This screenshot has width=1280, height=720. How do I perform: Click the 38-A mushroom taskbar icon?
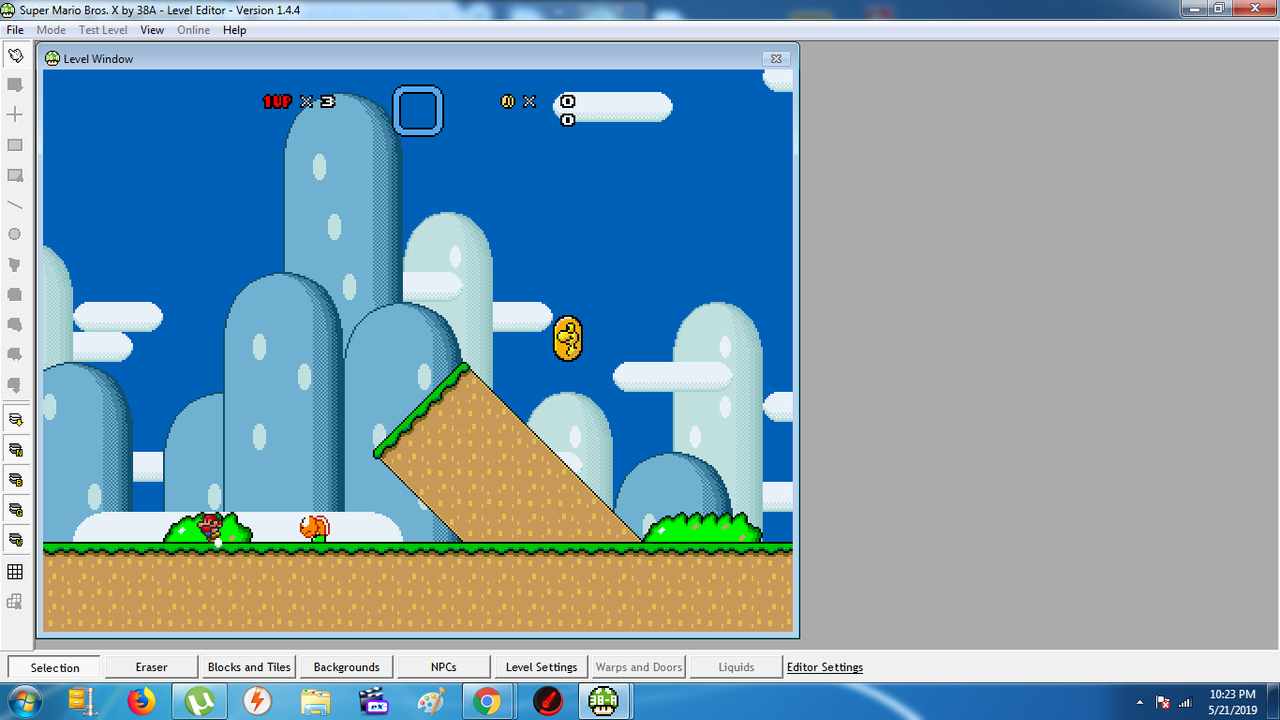(603, 702)
